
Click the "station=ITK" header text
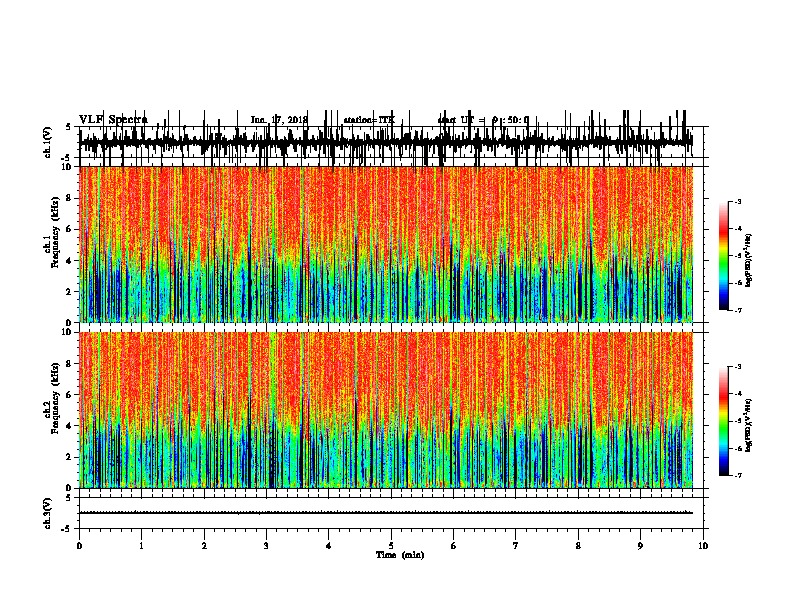(369, 120)
